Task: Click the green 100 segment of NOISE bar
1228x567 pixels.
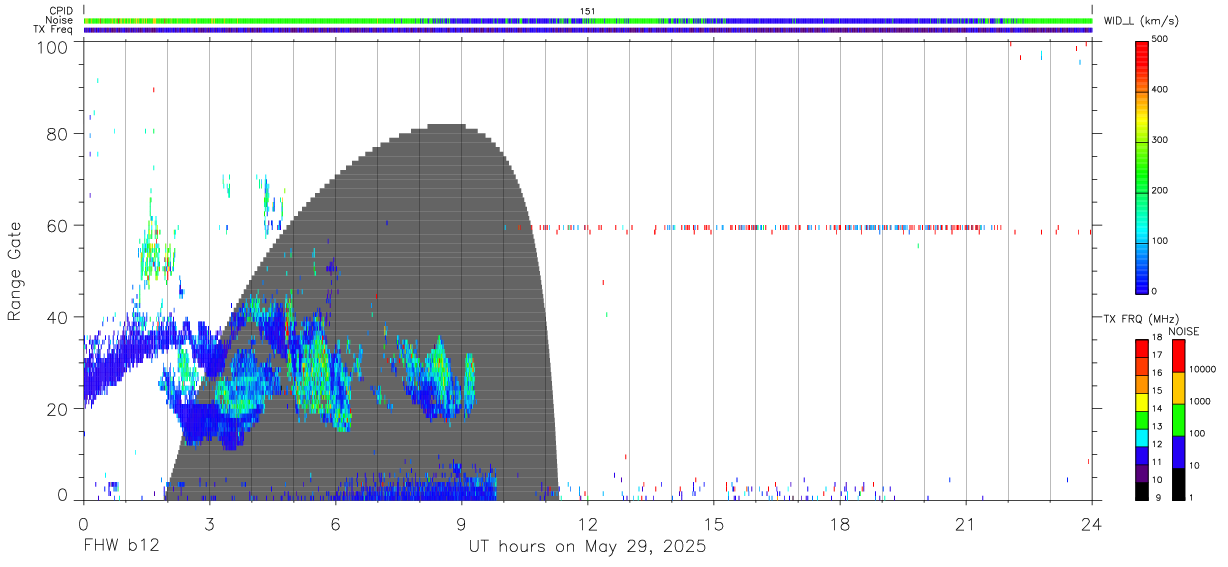Action: 1178,420
